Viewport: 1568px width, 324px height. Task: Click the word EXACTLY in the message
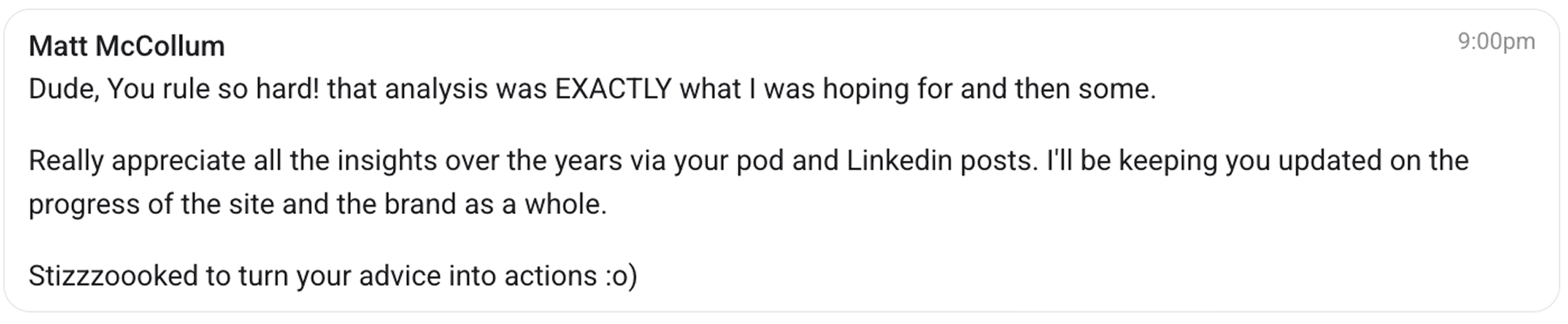tap(613, 89)
